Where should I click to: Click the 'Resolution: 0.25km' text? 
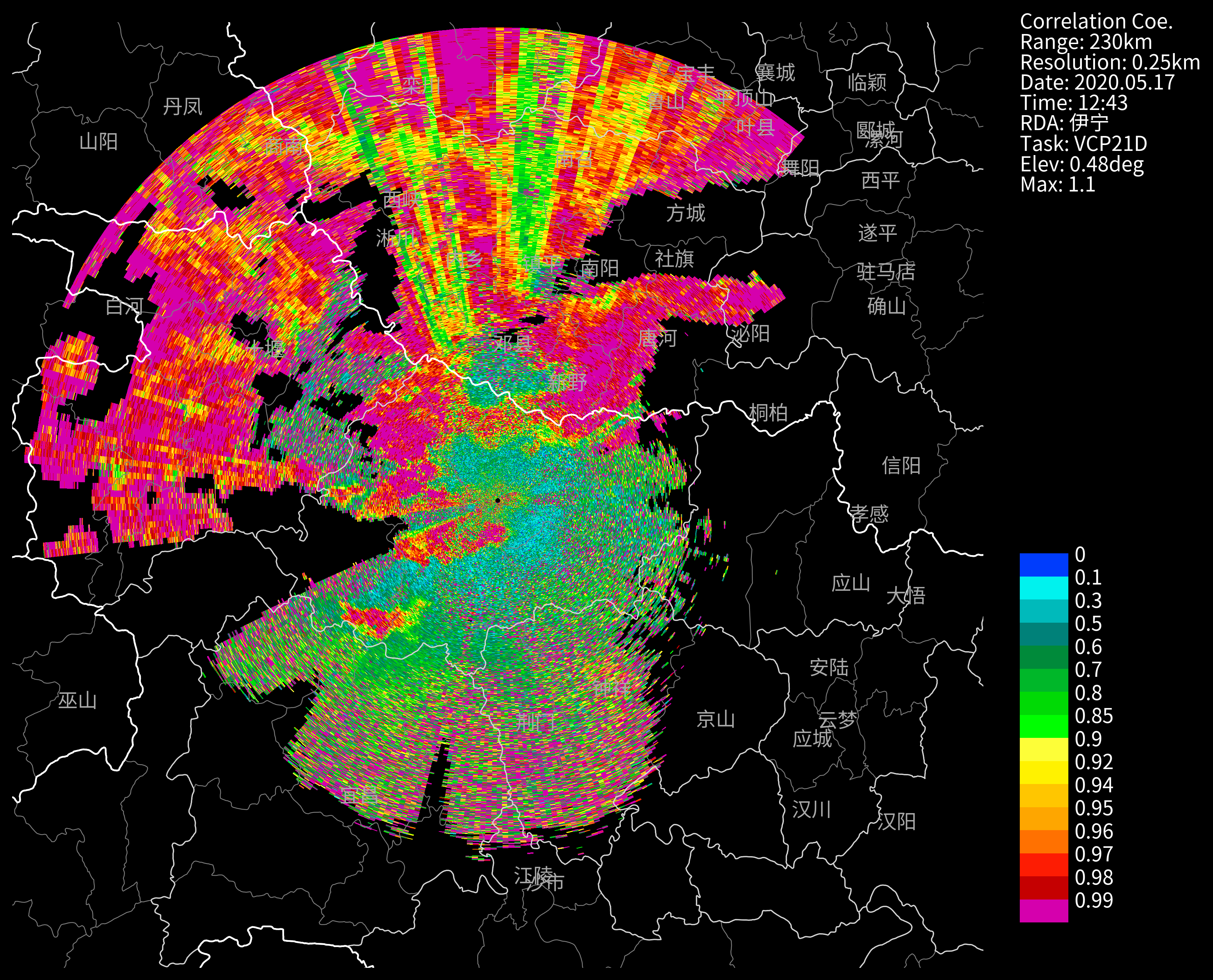coord(1110,62)
